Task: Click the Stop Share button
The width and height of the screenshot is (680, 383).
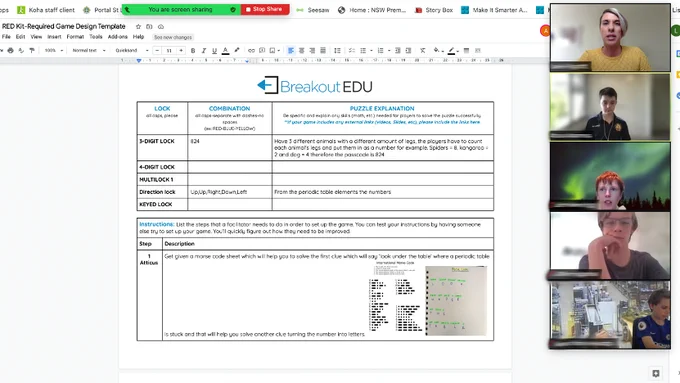Action: 265,9
